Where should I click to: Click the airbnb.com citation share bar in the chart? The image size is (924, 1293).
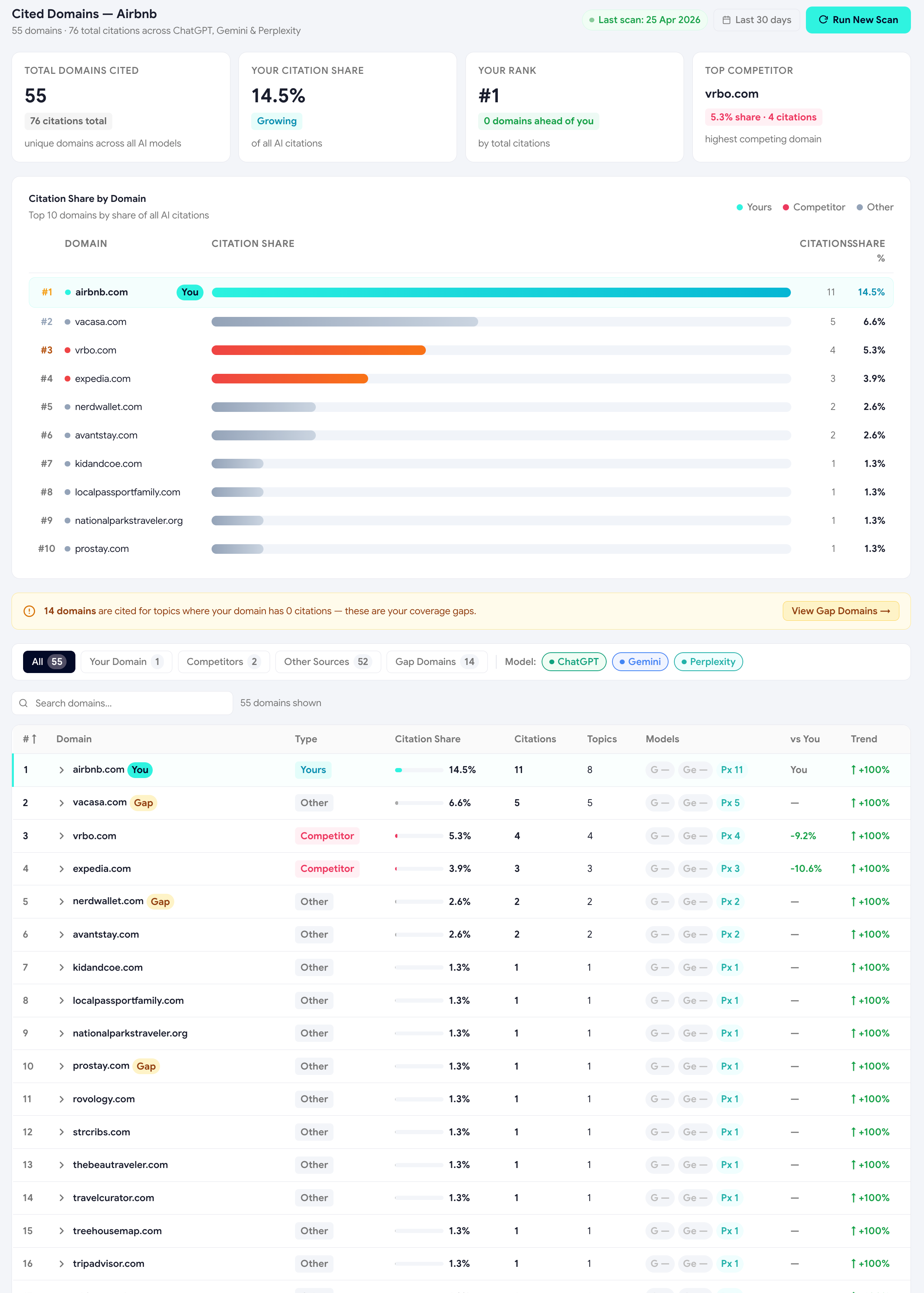tap(501, 292)
